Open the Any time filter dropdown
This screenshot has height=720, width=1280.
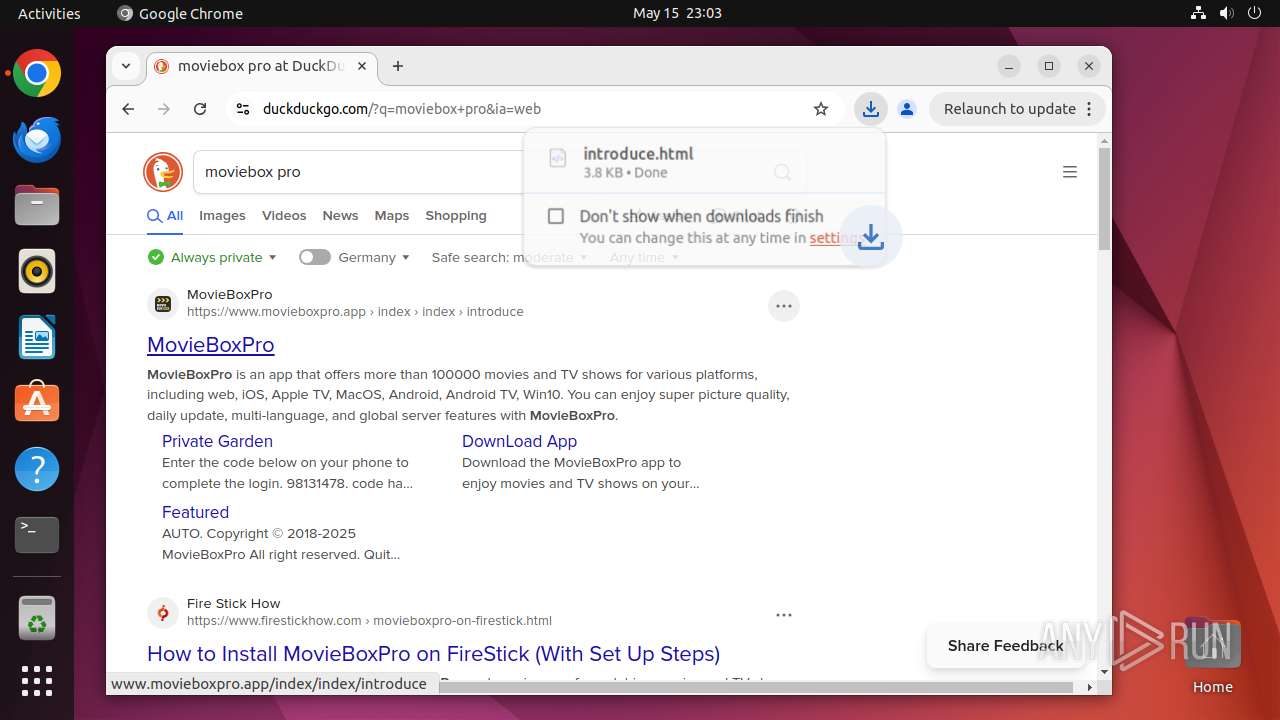point(644,257)
